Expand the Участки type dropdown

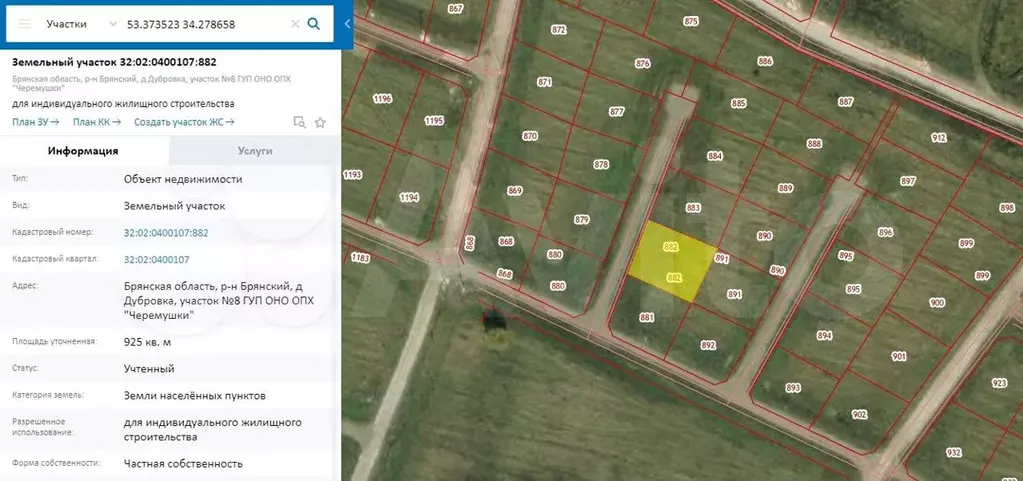click(x=74, y=24)
